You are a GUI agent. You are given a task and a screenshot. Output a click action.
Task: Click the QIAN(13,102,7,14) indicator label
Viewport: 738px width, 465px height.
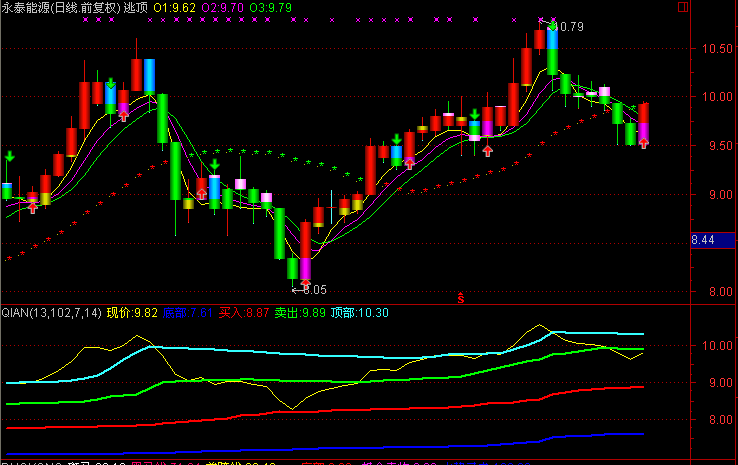(50, 313)
